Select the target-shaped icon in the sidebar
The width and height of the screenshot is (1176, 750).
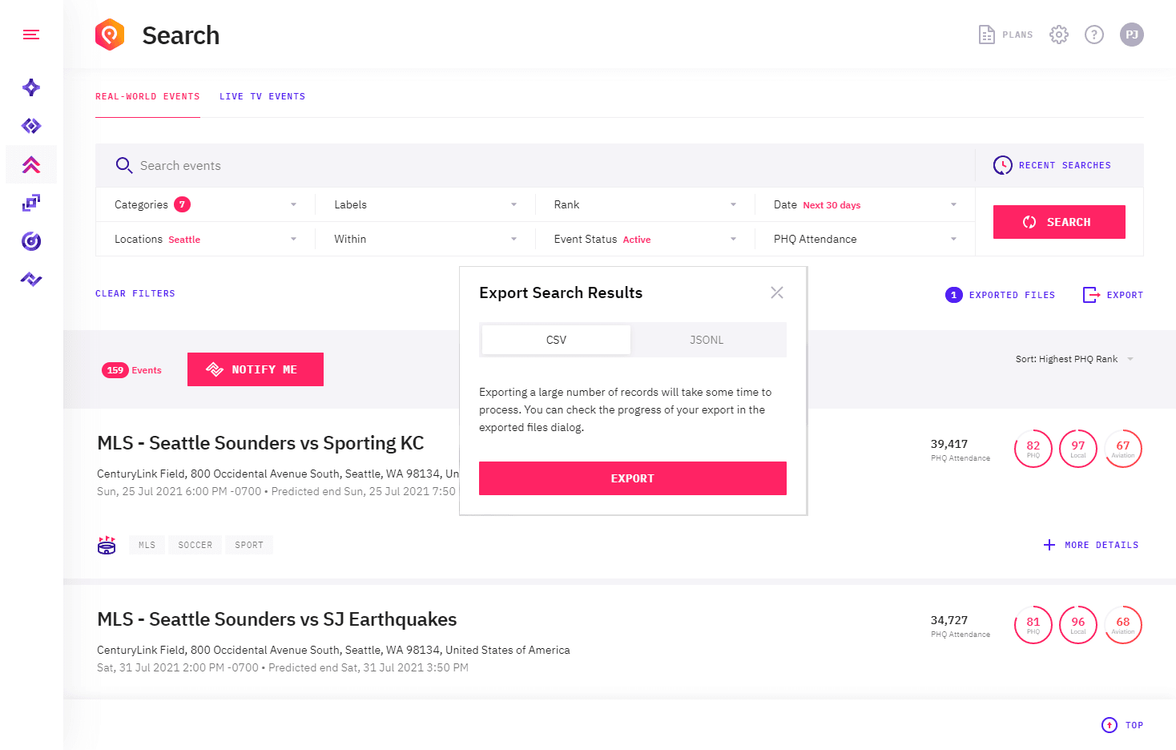pos(30,240)
